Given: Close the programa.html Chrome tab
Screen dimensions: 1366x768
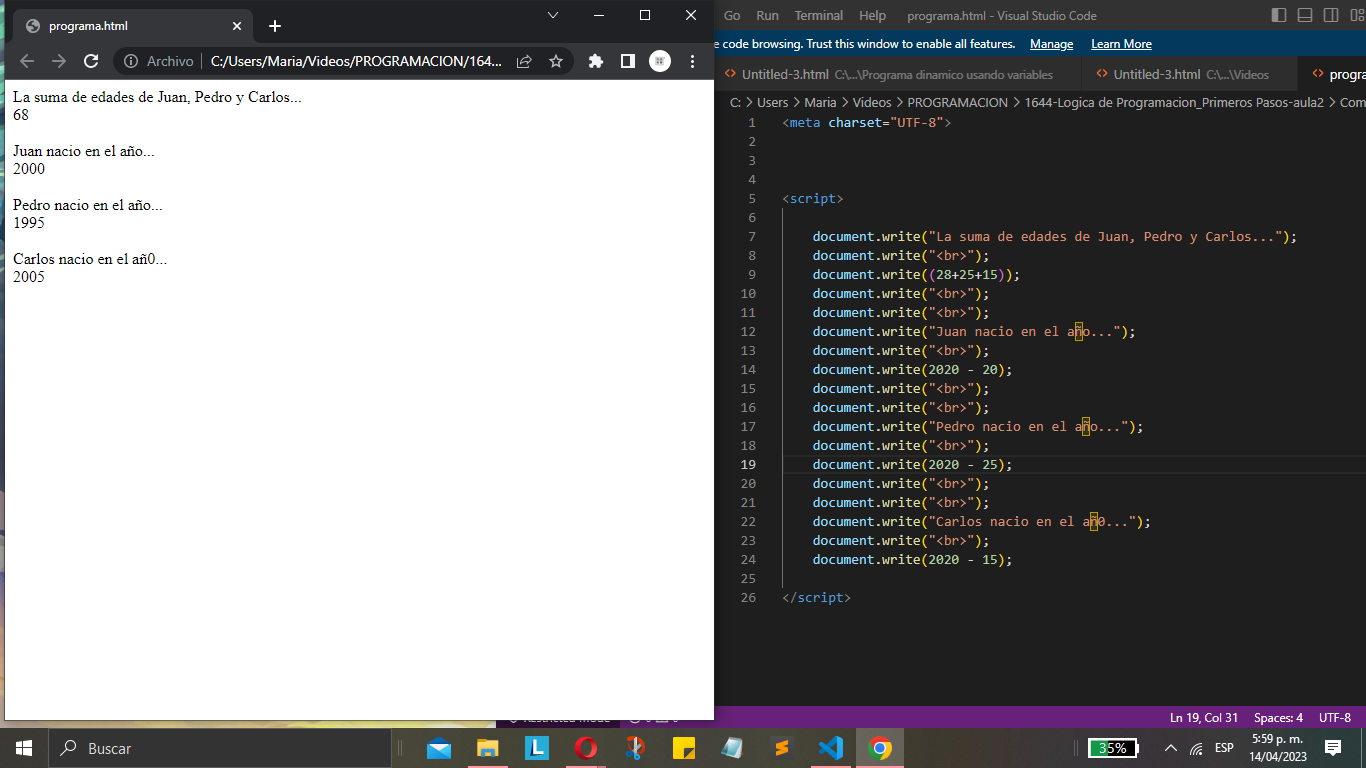Looking at the screenshot, I should coord(237,26).
